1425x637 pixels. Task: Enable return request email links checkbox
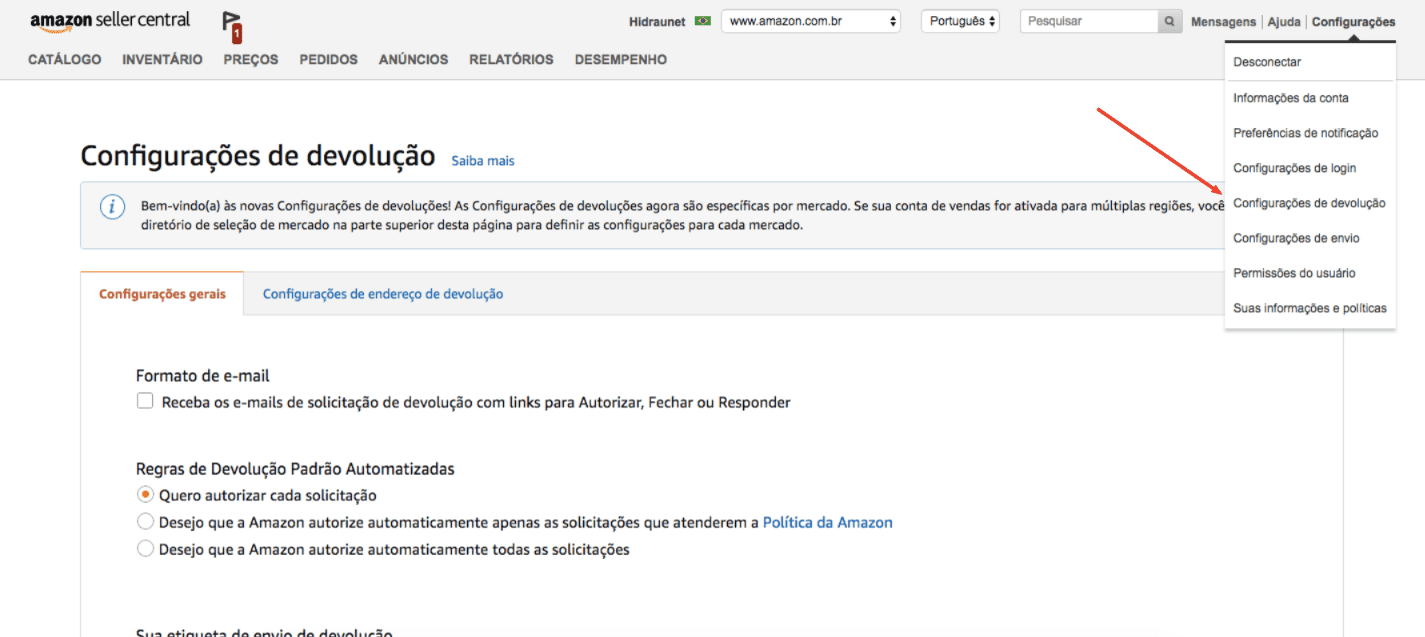(145, 401)
